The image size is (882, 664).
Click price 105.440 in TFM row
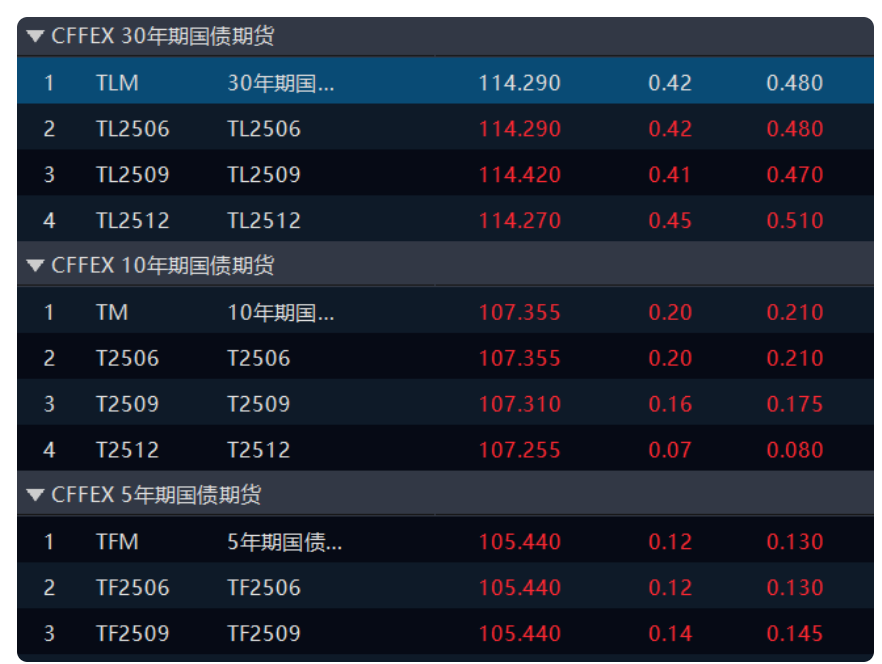click(519, 541)
